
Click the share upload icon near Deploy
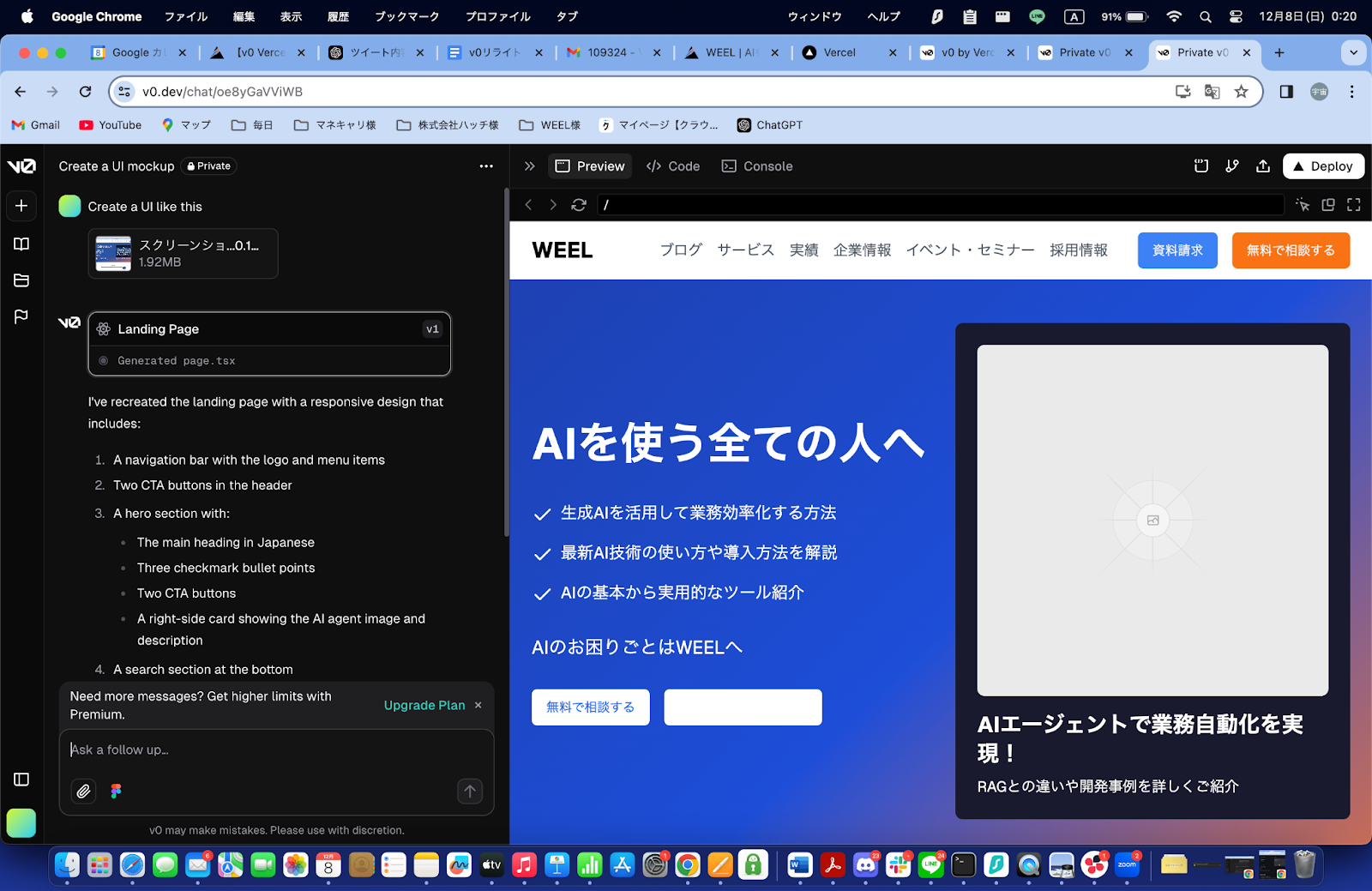click(x=1263, y=166)
